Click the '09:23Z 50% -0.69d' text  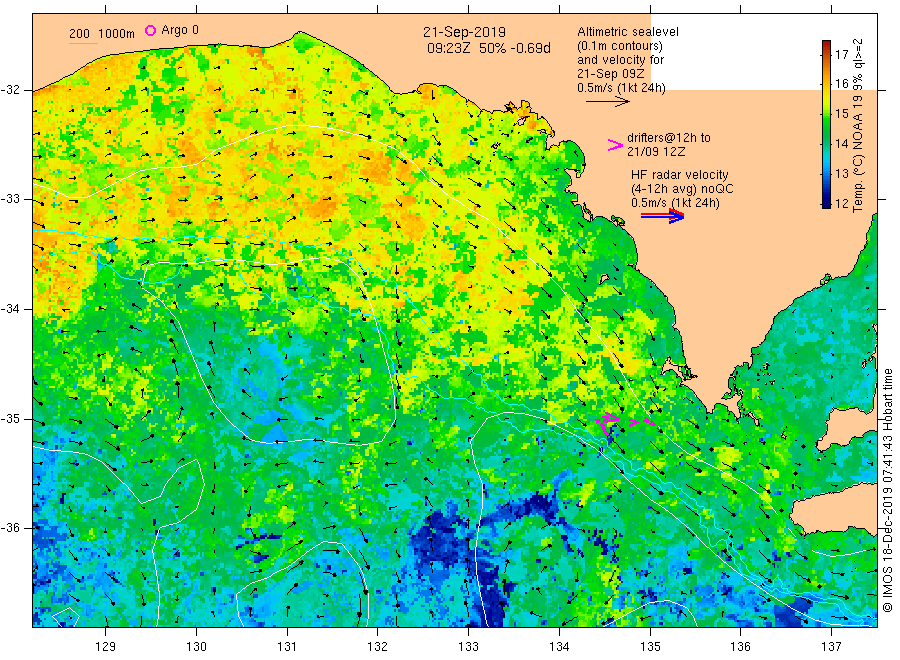[x=488, y=48]
